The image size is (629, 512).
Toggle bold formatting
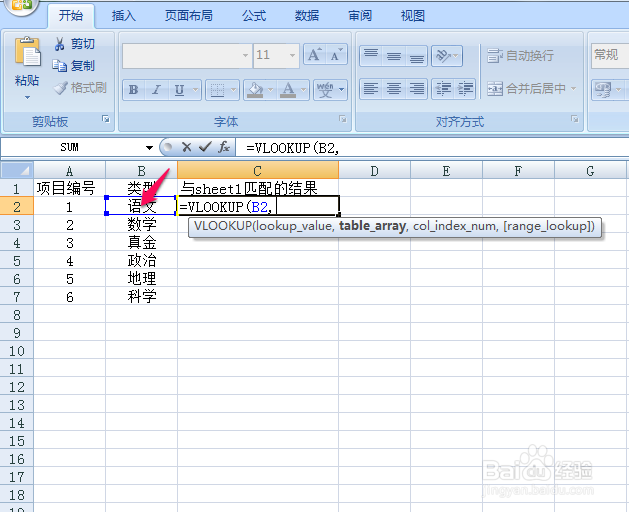[x=134, y=89]
